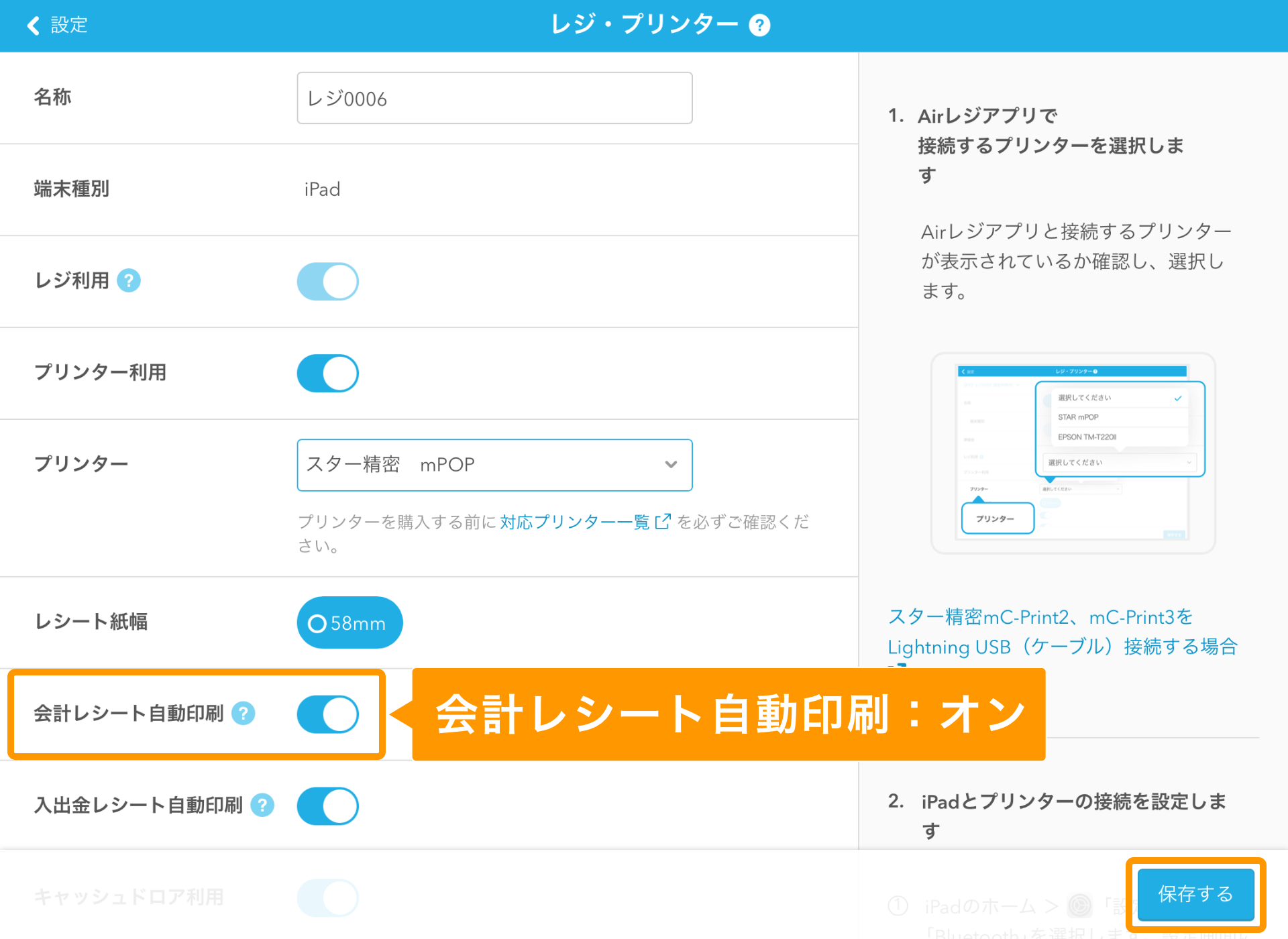Viewport: 1288px width, 939px height.
Task: Expand the 選択してください dropdown in the tutorial image
Action: tap(1119, 462)
